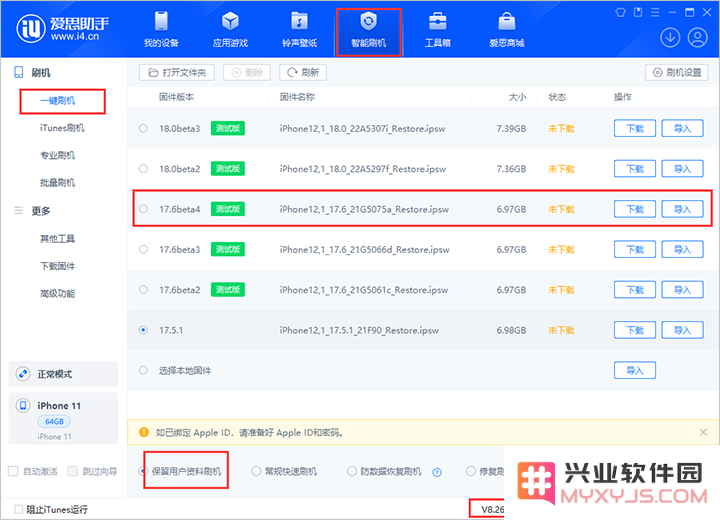This screenshot has width=720, height=520.
Task: Toggle the 自动激活 checkbox
Action: click(x=13, y=471)
